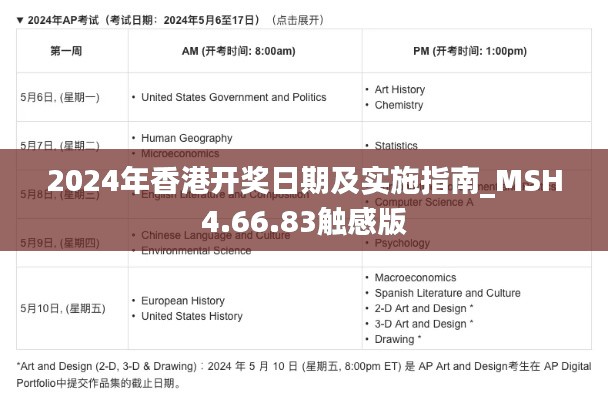Image resolution: width=608 pixels, height=400 pixels.
Task: Click the Portfolio中提交作品集 footnote line
Action: click(x=98, y=384)
